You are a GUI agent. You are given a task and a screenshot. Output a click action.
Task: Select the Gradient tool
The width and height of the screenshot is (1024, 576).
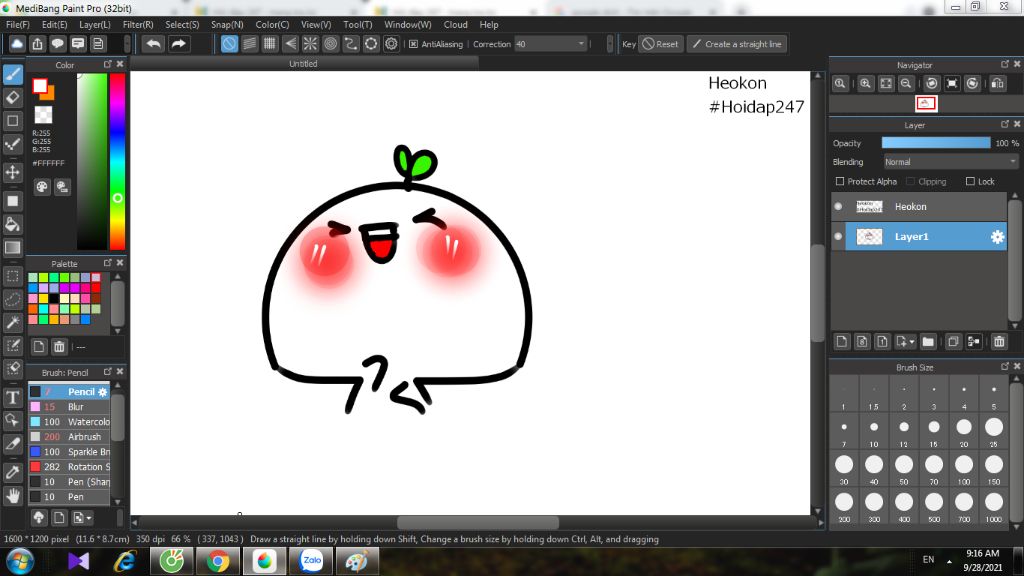[12, 248]
